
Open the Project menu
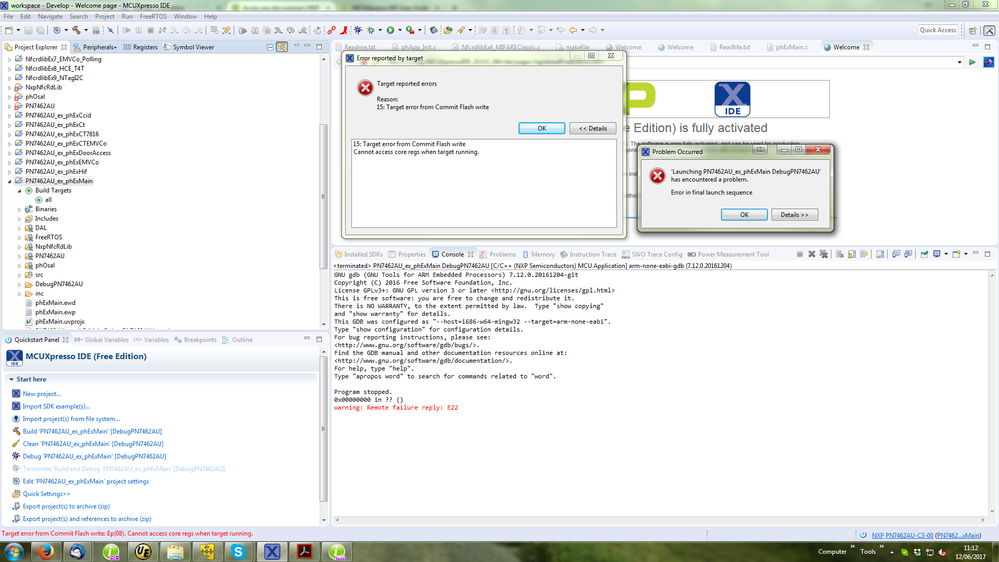104,17
